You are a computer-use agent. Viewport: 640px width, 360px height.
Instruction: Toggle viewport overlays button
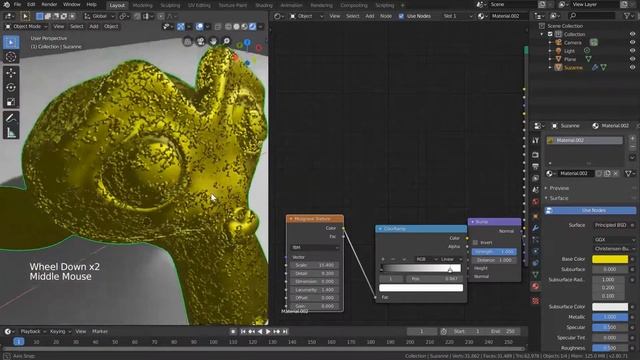tap(199, 27)
